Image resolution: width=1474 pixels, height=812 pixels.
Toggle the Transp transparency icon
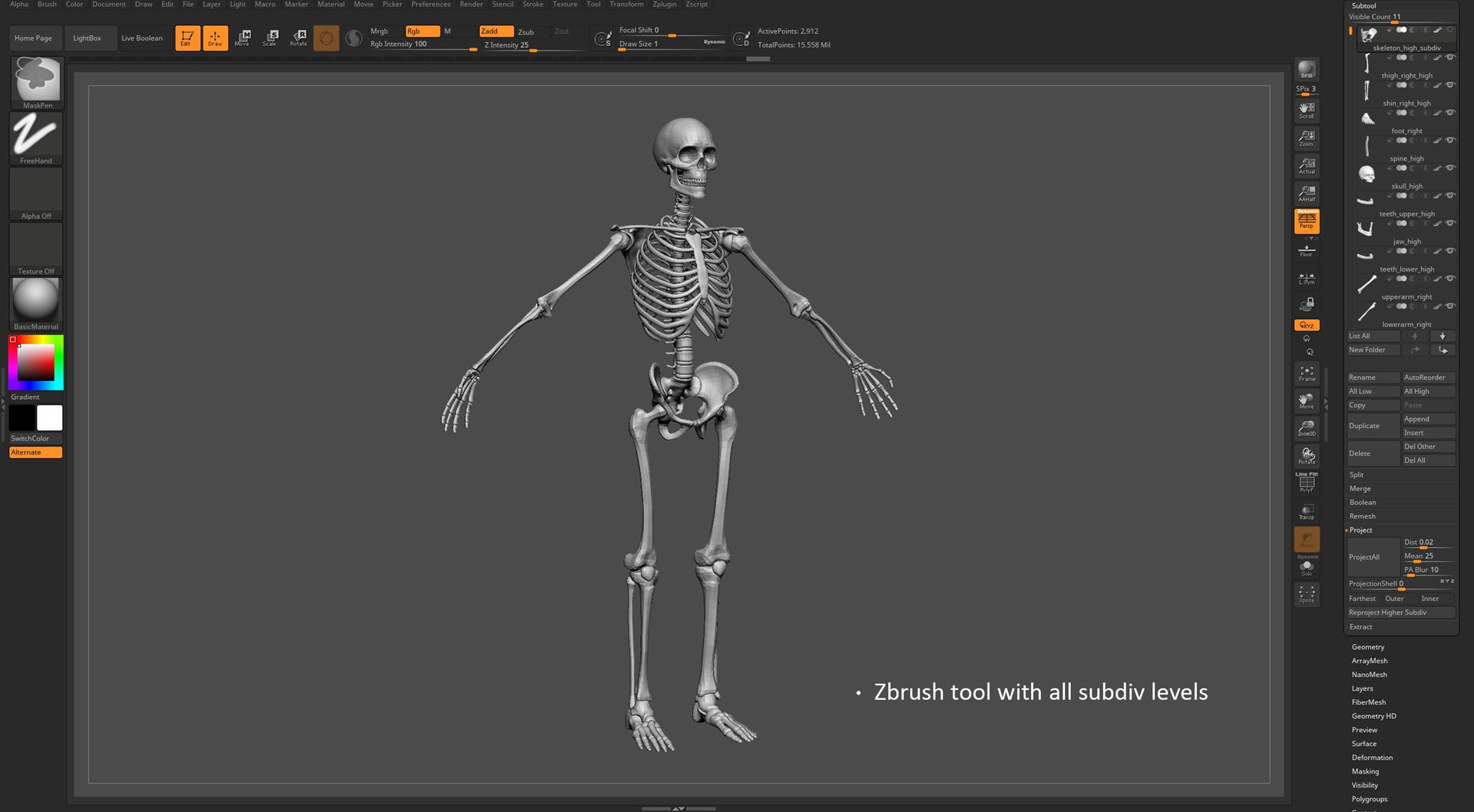pos(1307,512)
